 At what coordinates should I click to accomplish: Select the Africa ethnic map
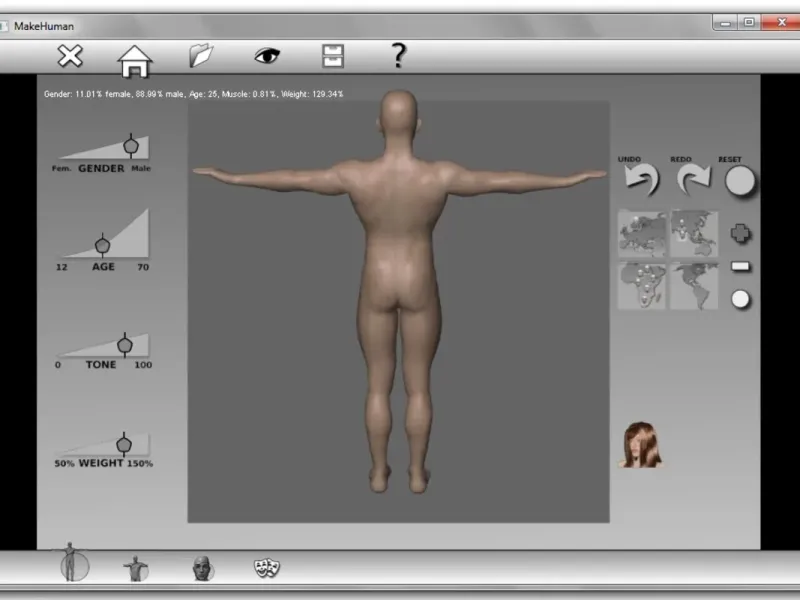click(642, 286)
